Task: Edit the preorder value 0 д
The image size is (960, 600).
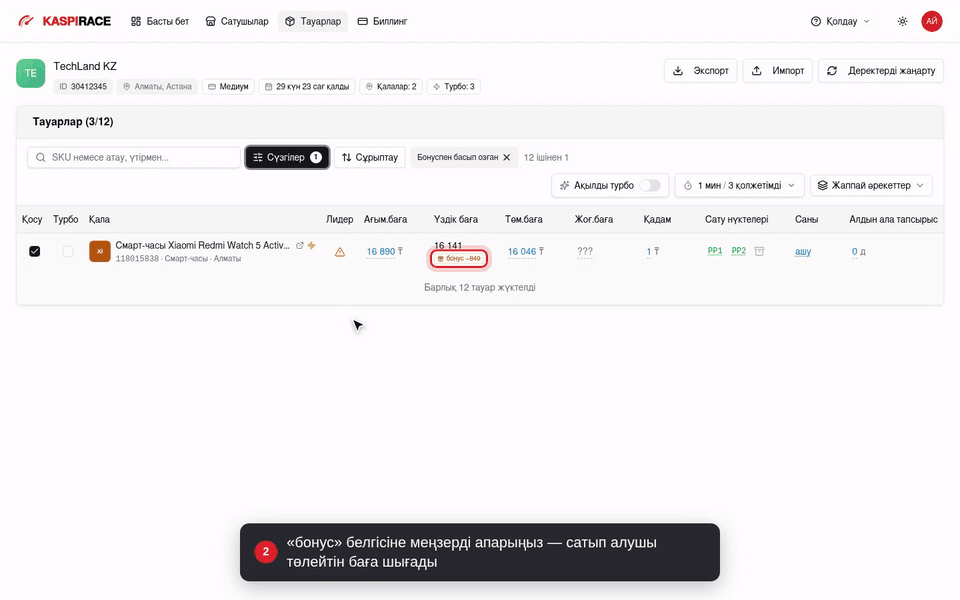Action: [858, 251]
